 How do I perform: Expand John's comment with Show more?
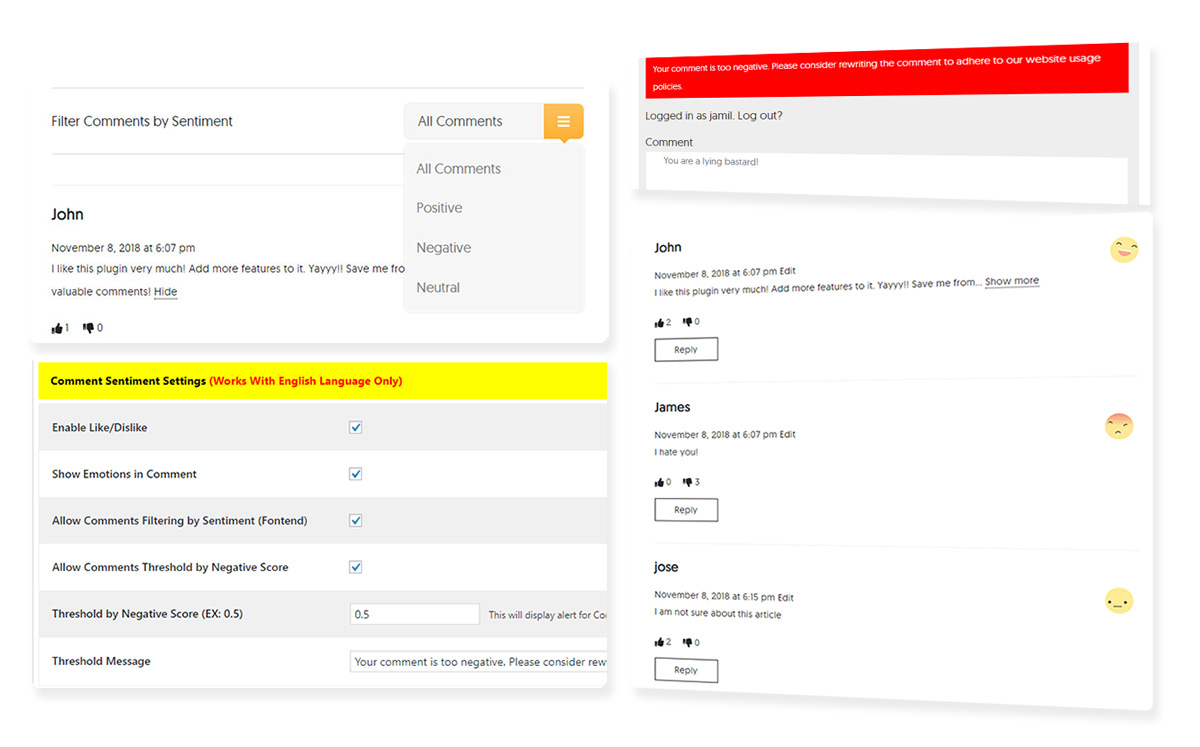click(x=1011, y=281)
